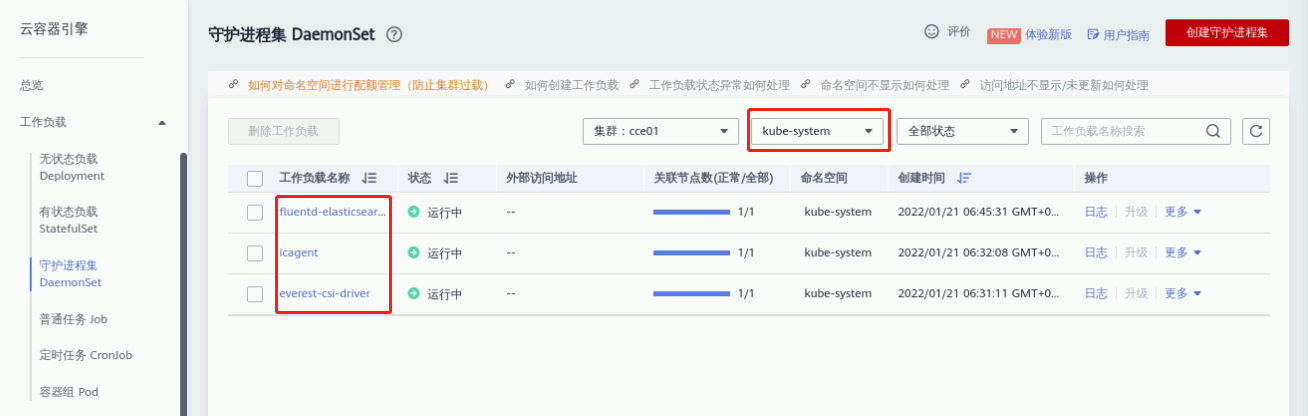Sort by workload name column icon

pyautogui.click(x=370, y=178)
